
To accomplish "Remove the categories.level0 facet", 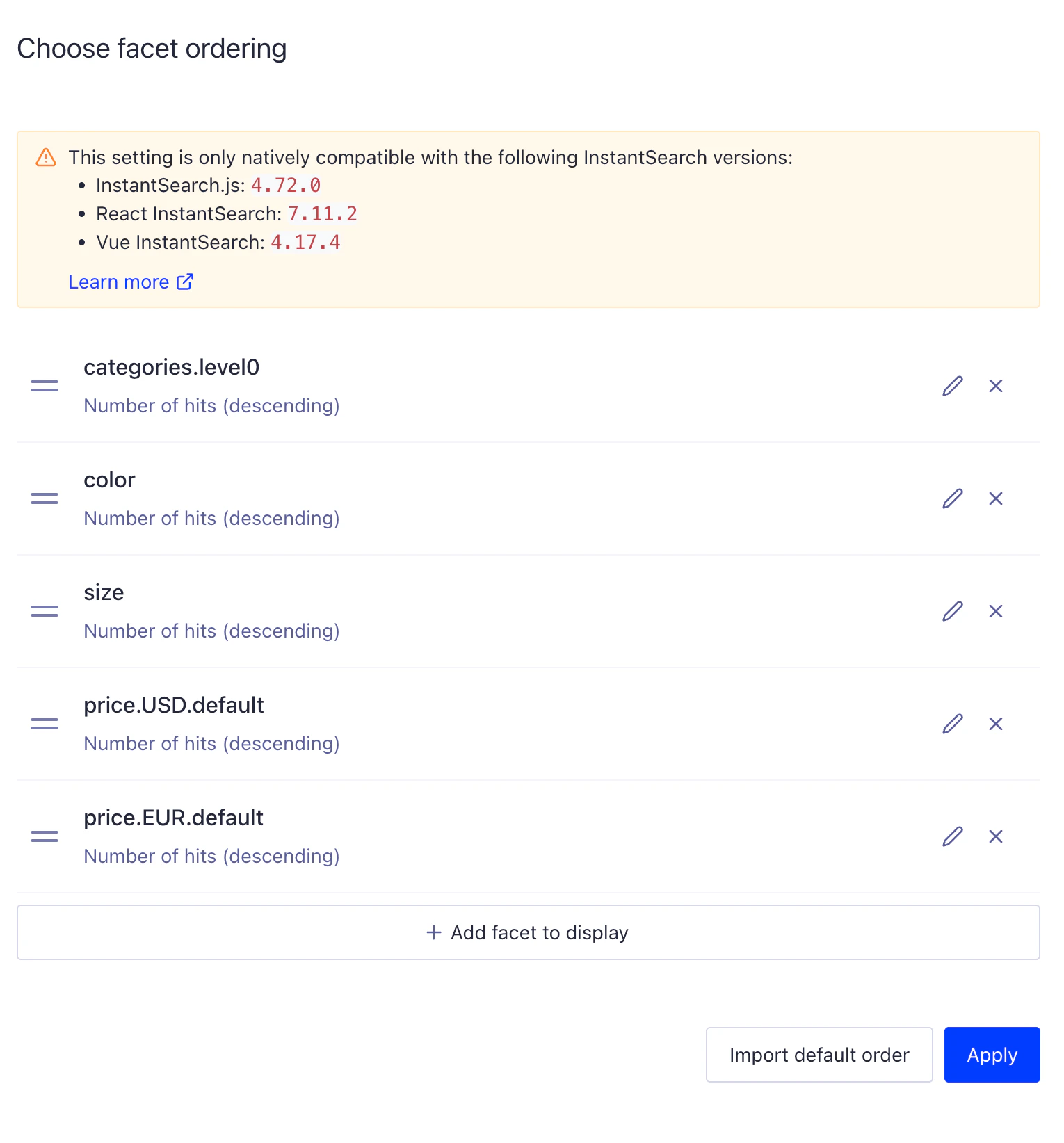I will [x=996, y=385].
